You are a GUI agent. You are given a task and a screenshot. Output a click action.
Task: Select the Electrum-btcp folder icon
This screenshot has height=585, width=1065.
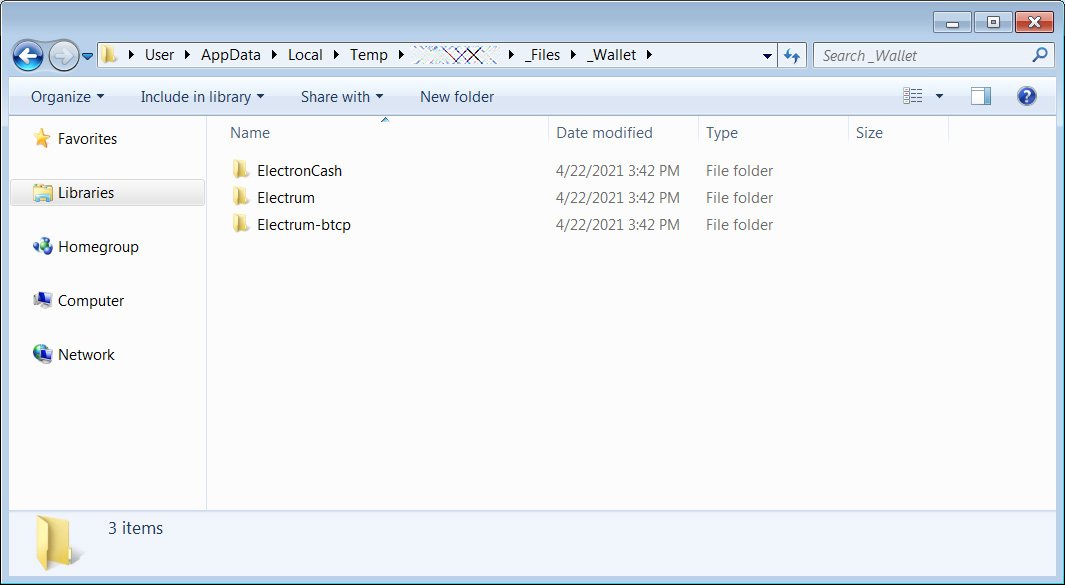(x=240, y=225)
